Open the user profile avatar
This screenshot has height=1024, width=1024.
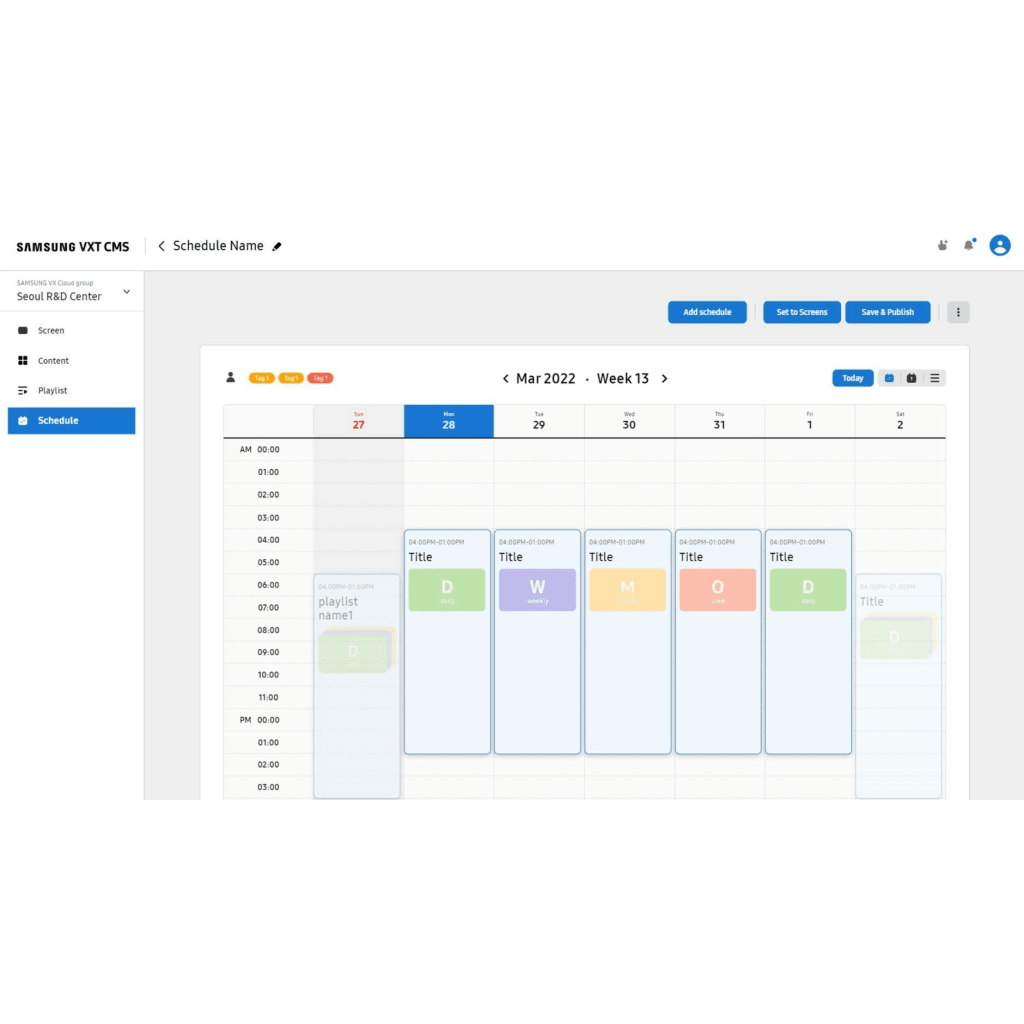tap(999, 246)
